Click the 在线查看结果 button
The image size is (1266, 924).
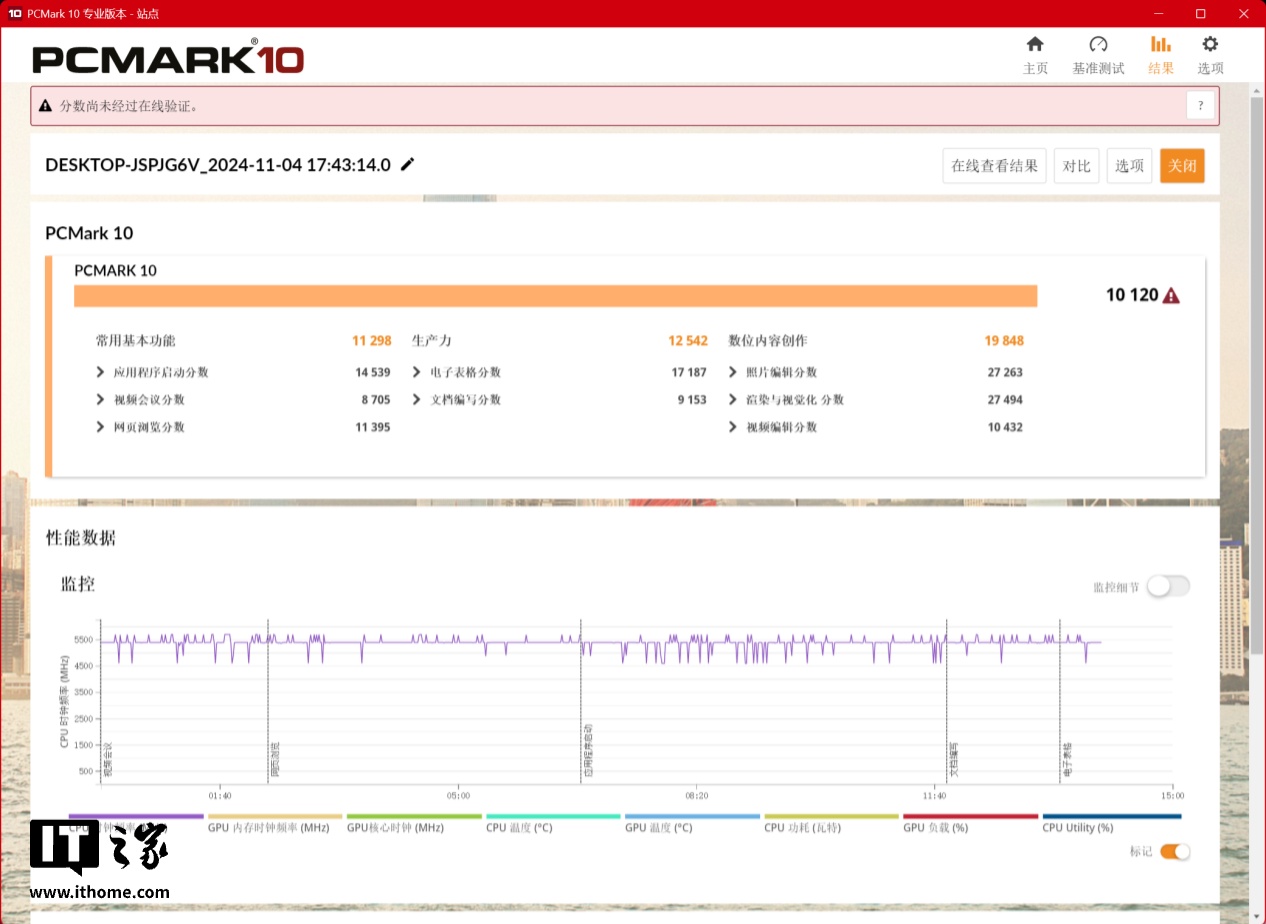coord(994,166)
